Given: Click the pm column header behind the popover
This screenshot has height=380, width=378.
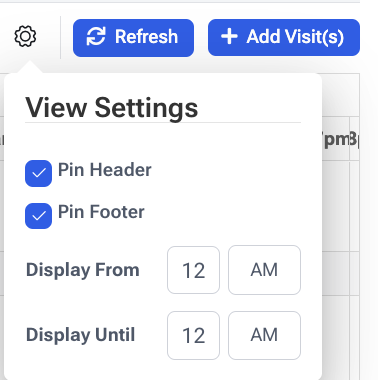Looking at the screenshot, I should (335, 139).
